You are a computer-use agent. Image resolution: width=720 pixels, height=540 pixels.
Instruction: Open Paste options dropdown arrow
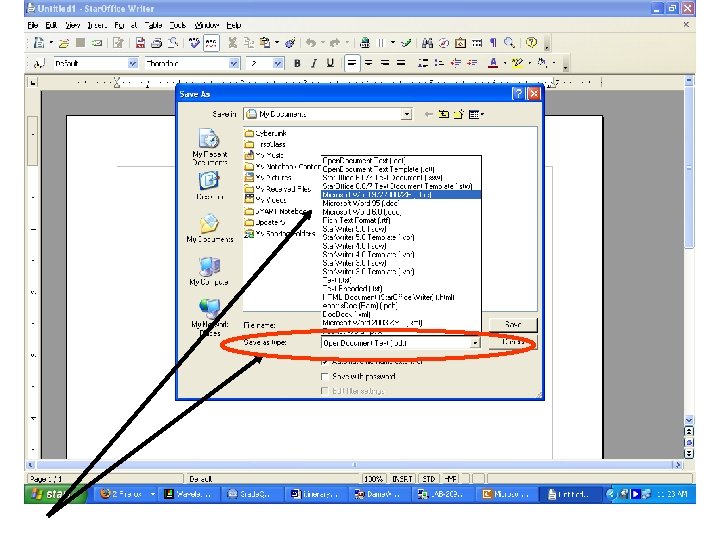click(x=277, y=43)
